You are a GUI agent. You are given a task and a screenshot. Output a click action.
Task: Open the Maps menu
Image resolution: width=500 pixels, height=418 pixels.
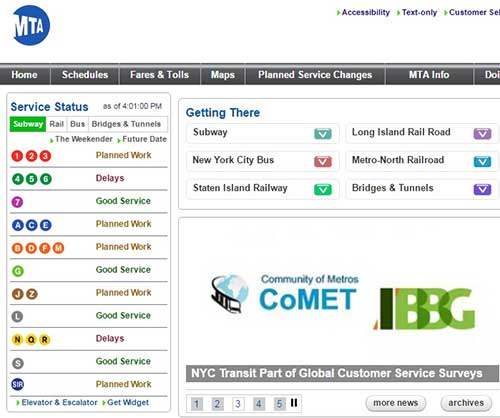(x=223, y=75)
